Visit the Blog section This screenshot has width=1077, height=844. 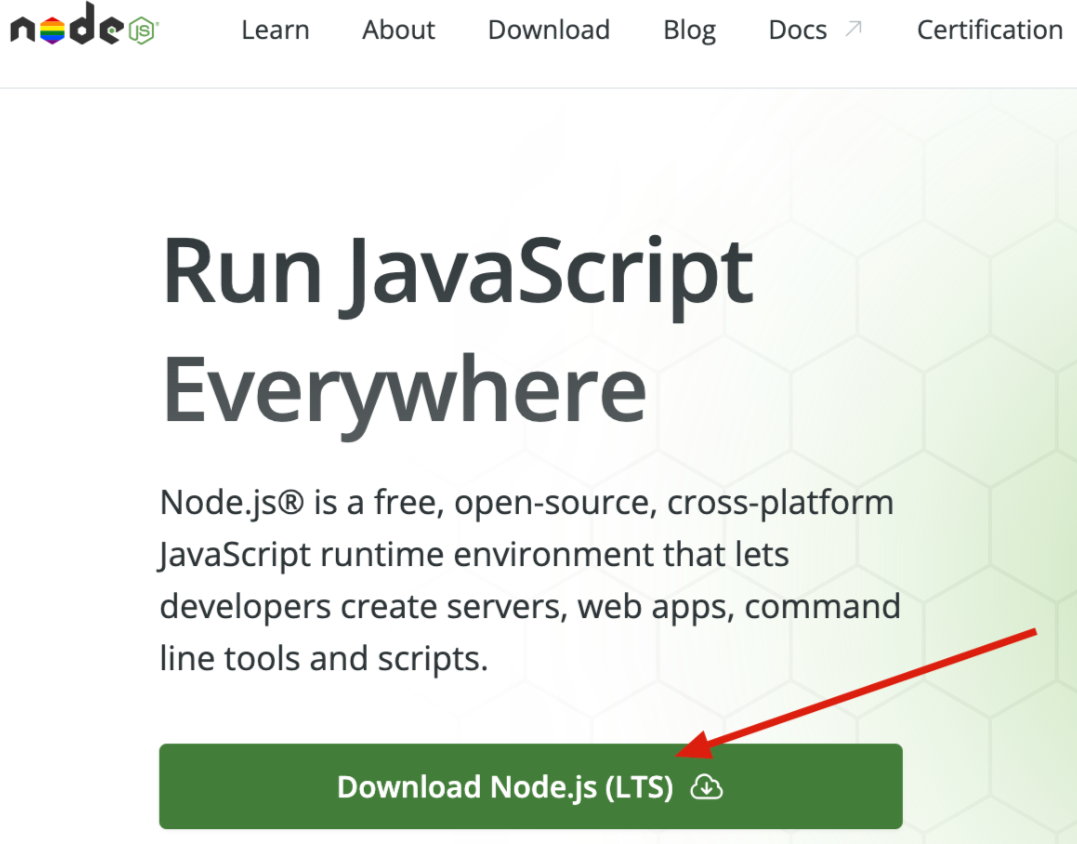690,31
